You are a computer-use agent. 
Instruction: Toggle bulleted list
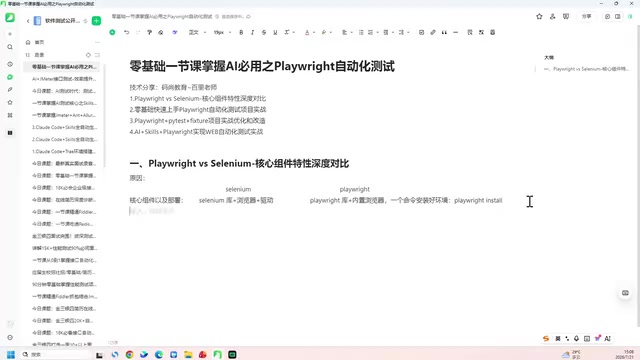click(361, 32)
